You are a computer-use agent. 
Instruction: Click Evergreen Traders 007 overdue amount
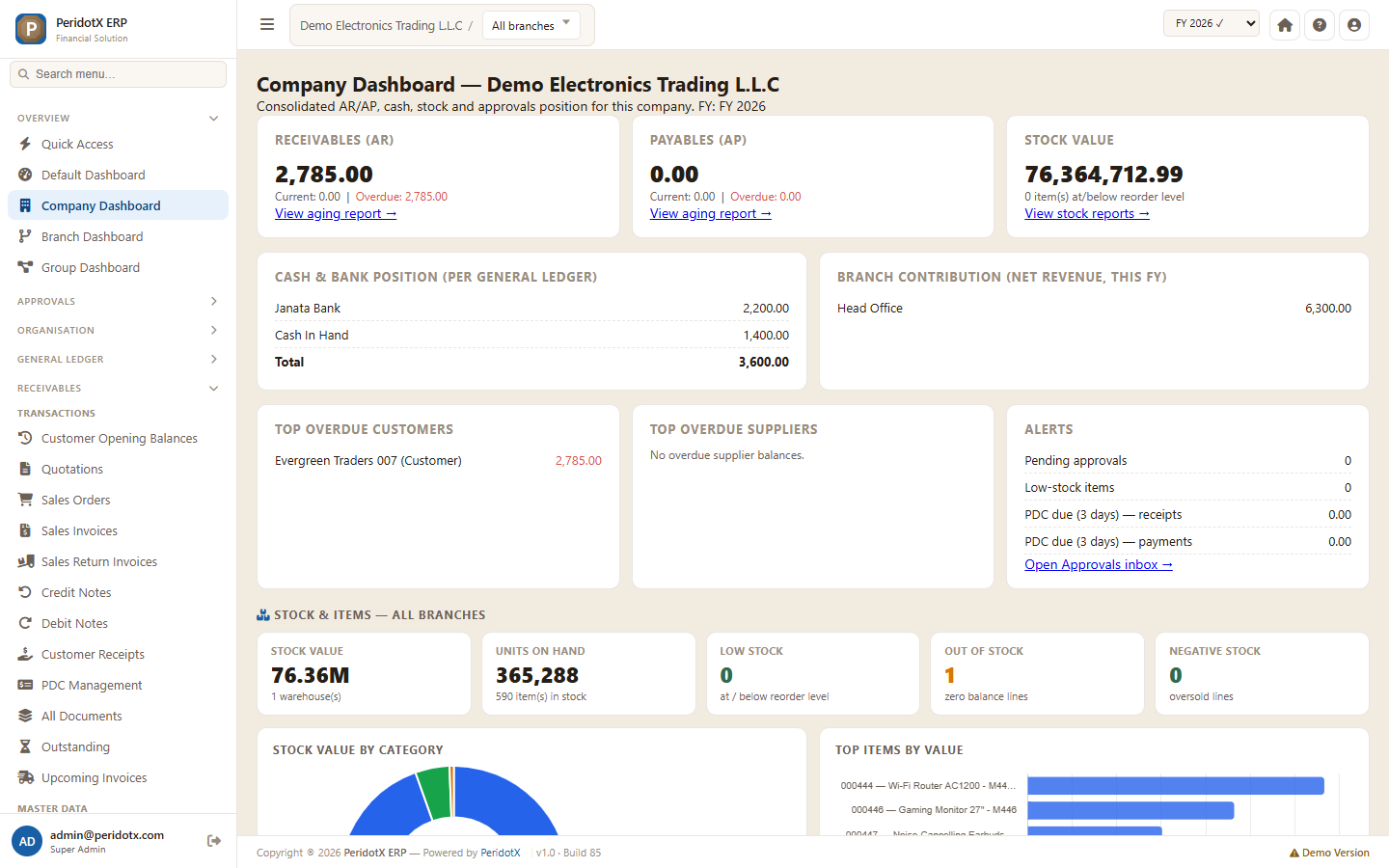(x=579, y=461)
